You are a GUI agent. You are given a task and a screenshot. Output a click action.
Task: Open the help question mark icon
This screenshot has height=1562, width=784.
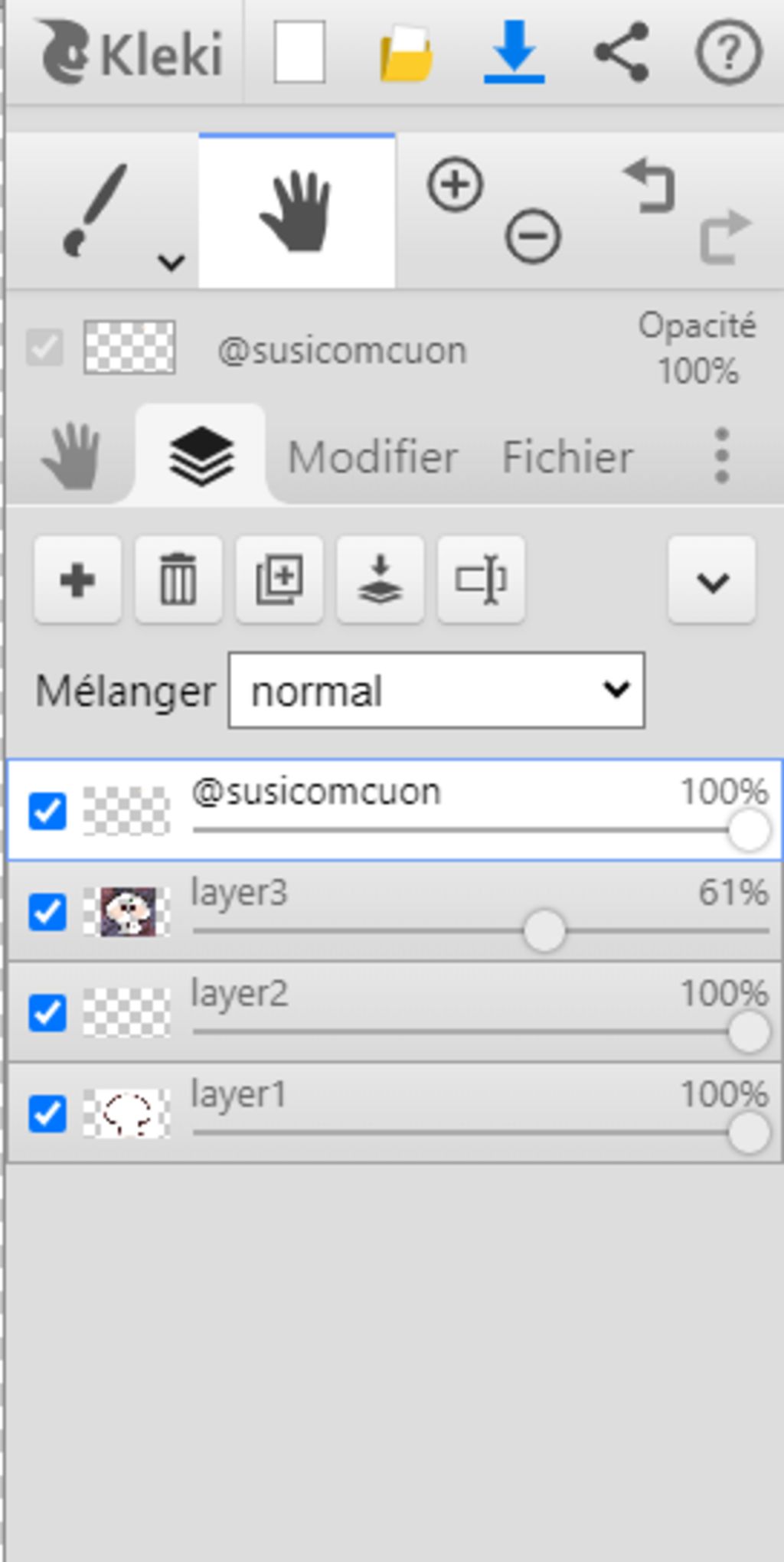point(728,52)
